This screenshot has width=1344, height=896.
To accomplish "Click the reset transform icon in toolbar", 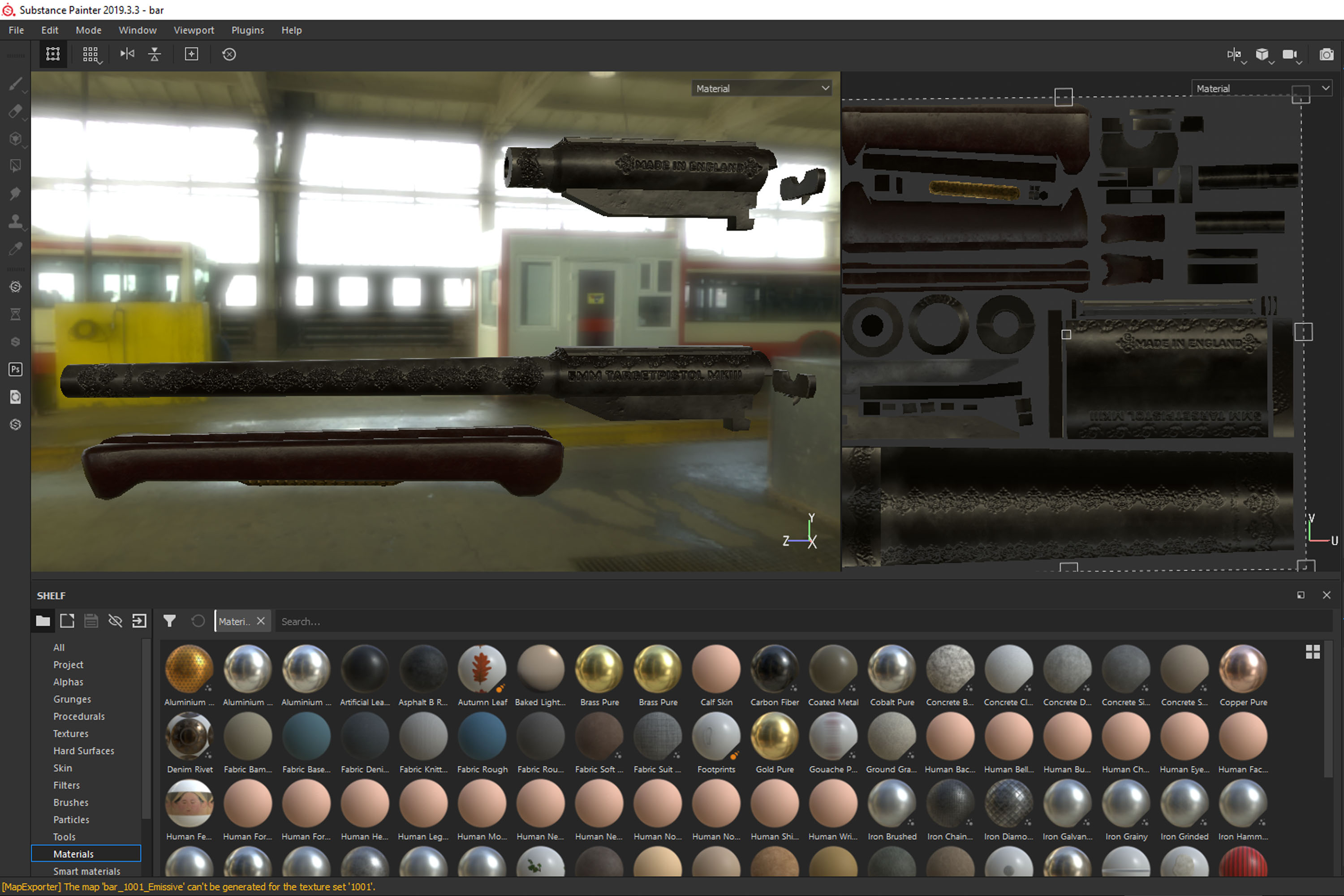I will point(229,54).
